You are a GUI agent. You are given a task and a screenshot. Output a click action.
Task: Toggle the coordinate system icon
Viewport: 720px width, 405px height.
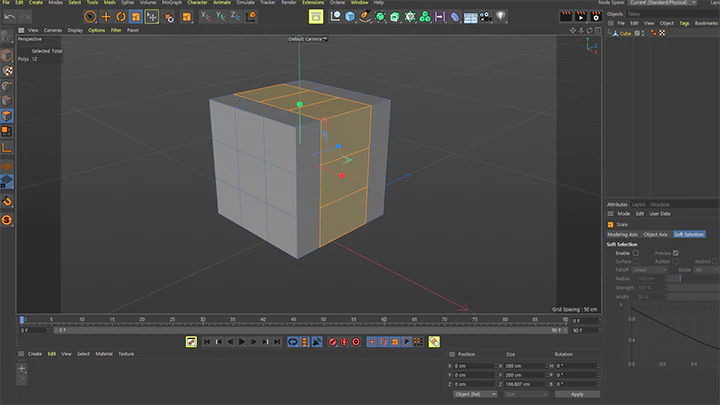click(x=251, y=17)
